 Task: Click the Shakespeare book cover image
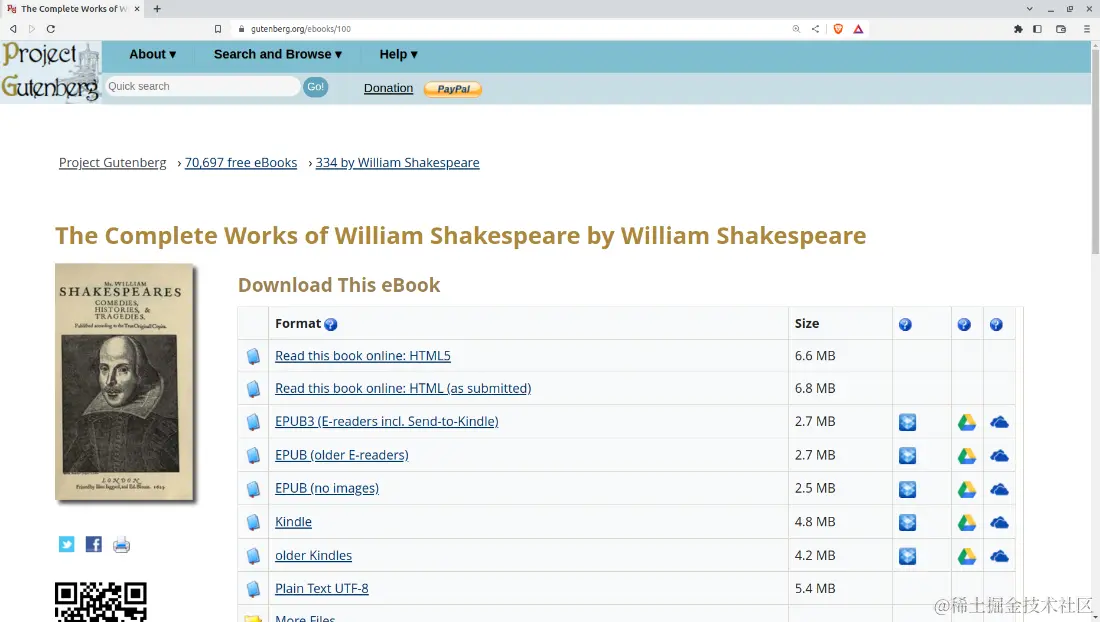coord(124,382)
